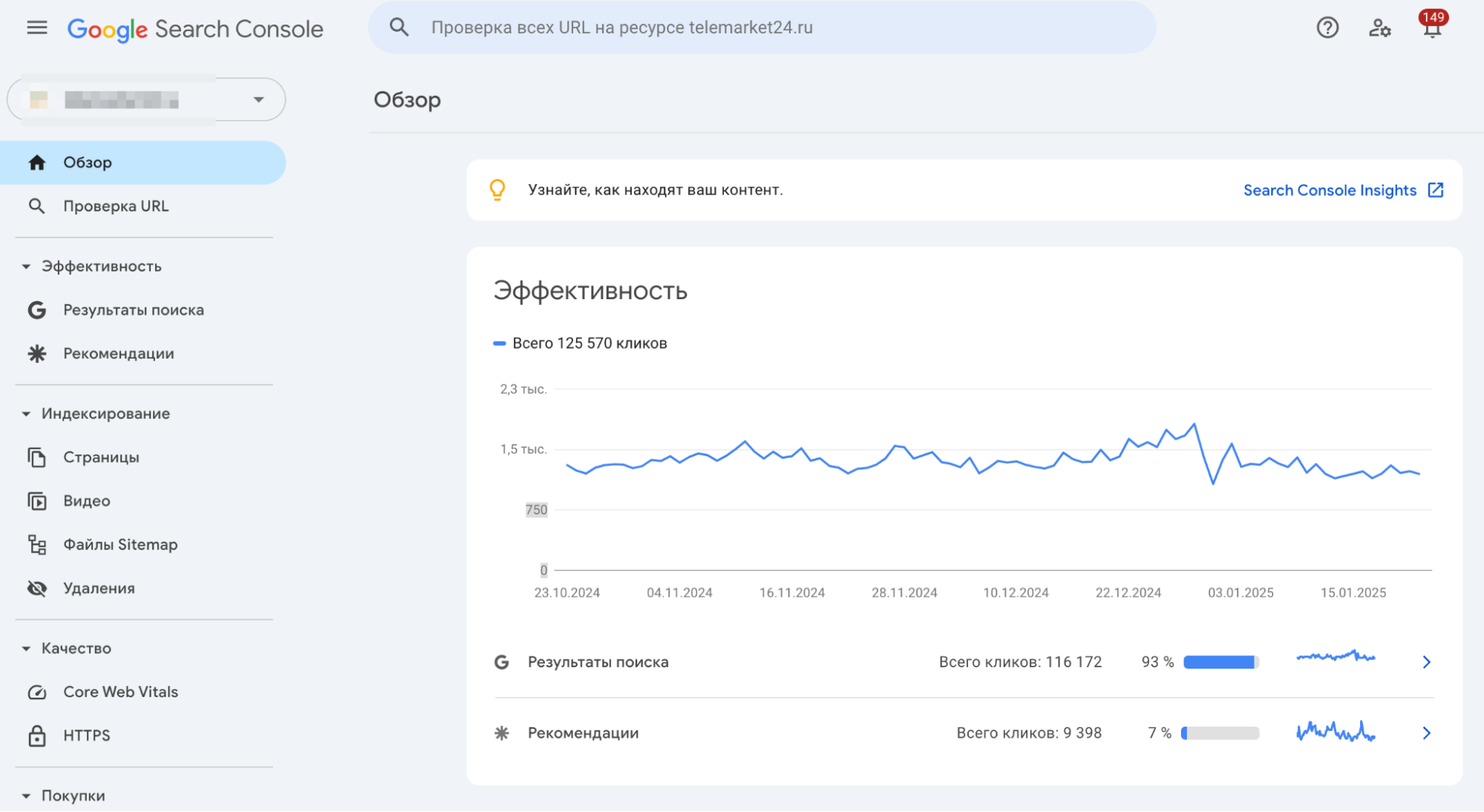The width and height of the screenshot is (1484, 812).
Task: Click the padlock HTTPS icon
Action: 37,736
